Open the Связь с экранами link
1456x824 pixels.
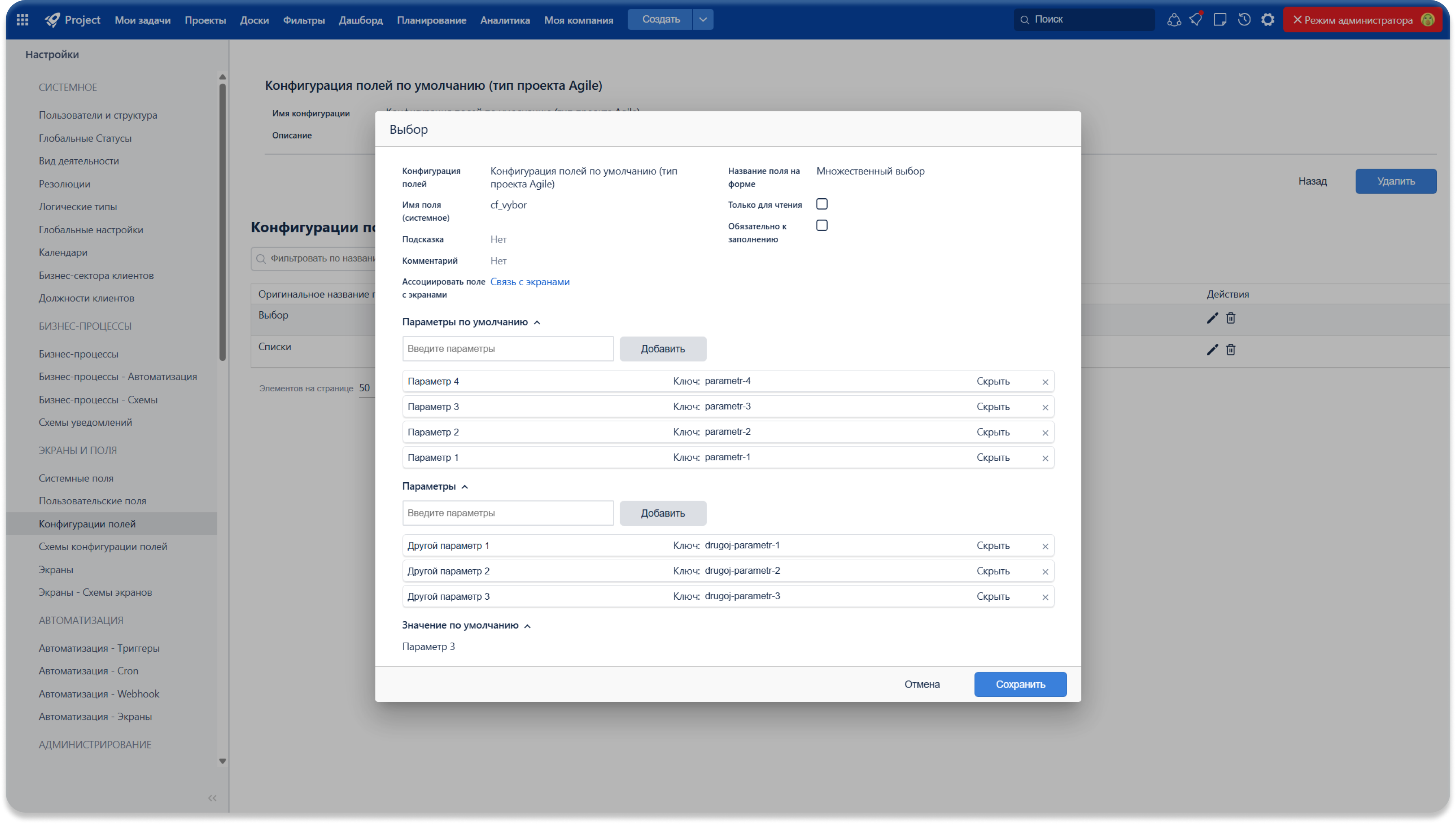pyautogui.click(x=529, y=282)
